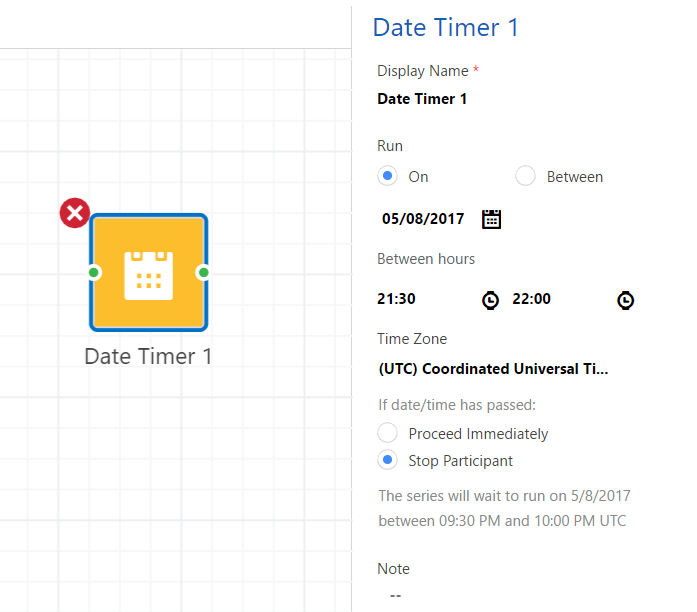The height and width of the screenshot is (612, 697).
Task: Open the clock picker beside 22:00
Action: pyautogui.click(x=625, y=299)
